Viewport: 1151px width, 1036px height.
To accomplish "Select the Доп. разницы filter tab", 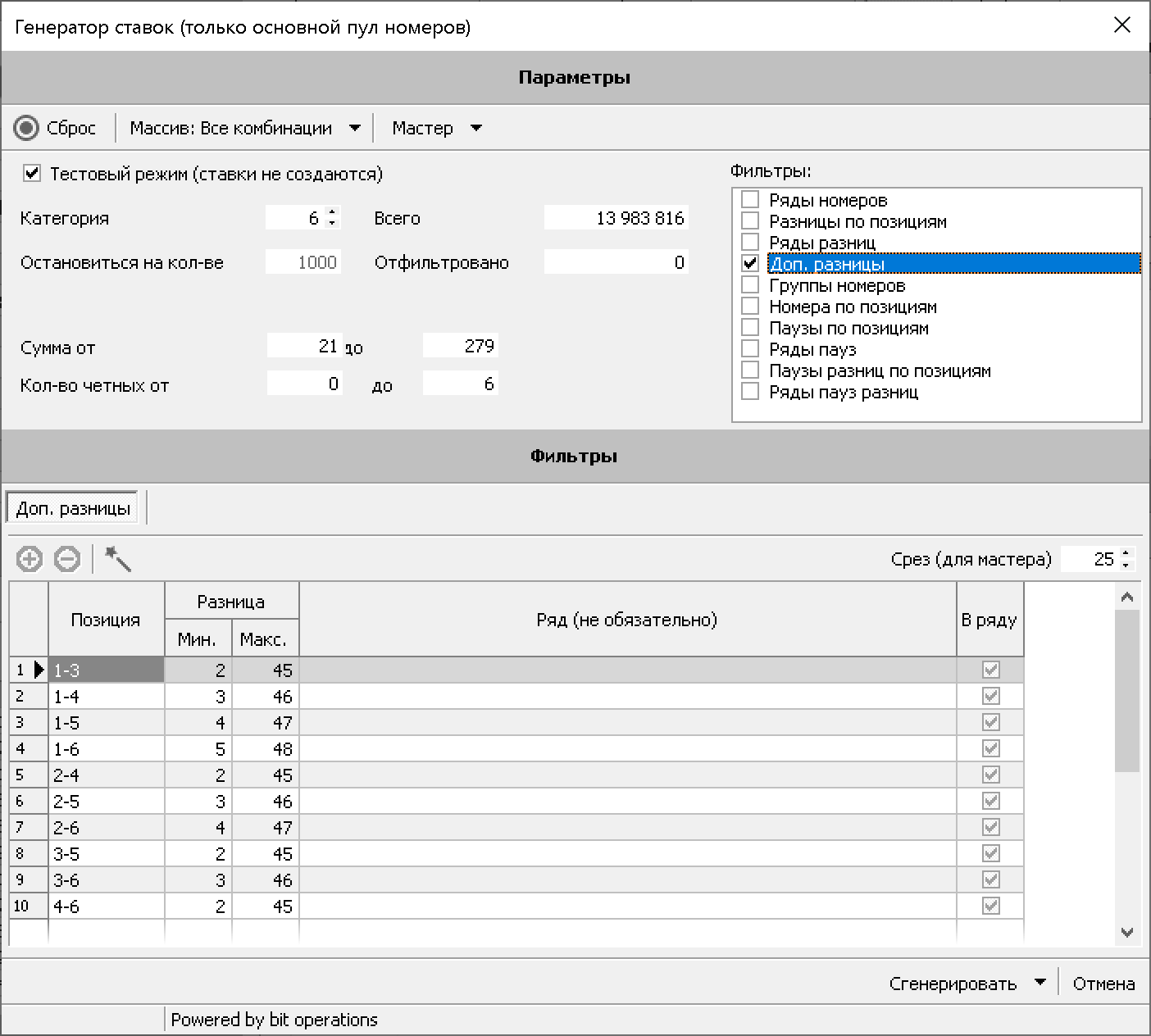I will tap(74, 509).
